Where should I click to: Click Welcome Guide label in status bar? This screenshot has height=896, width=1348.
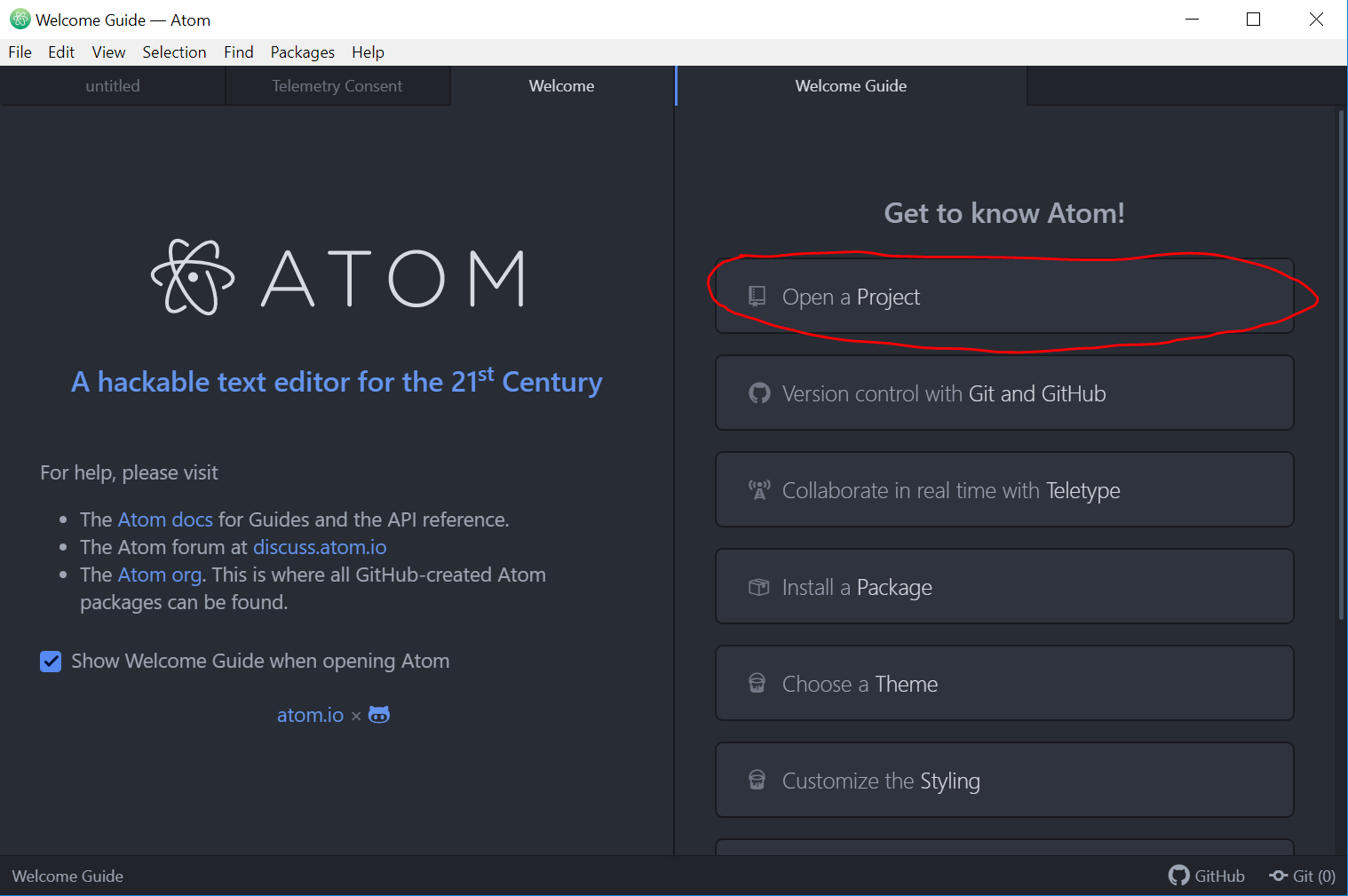(67, 876)
